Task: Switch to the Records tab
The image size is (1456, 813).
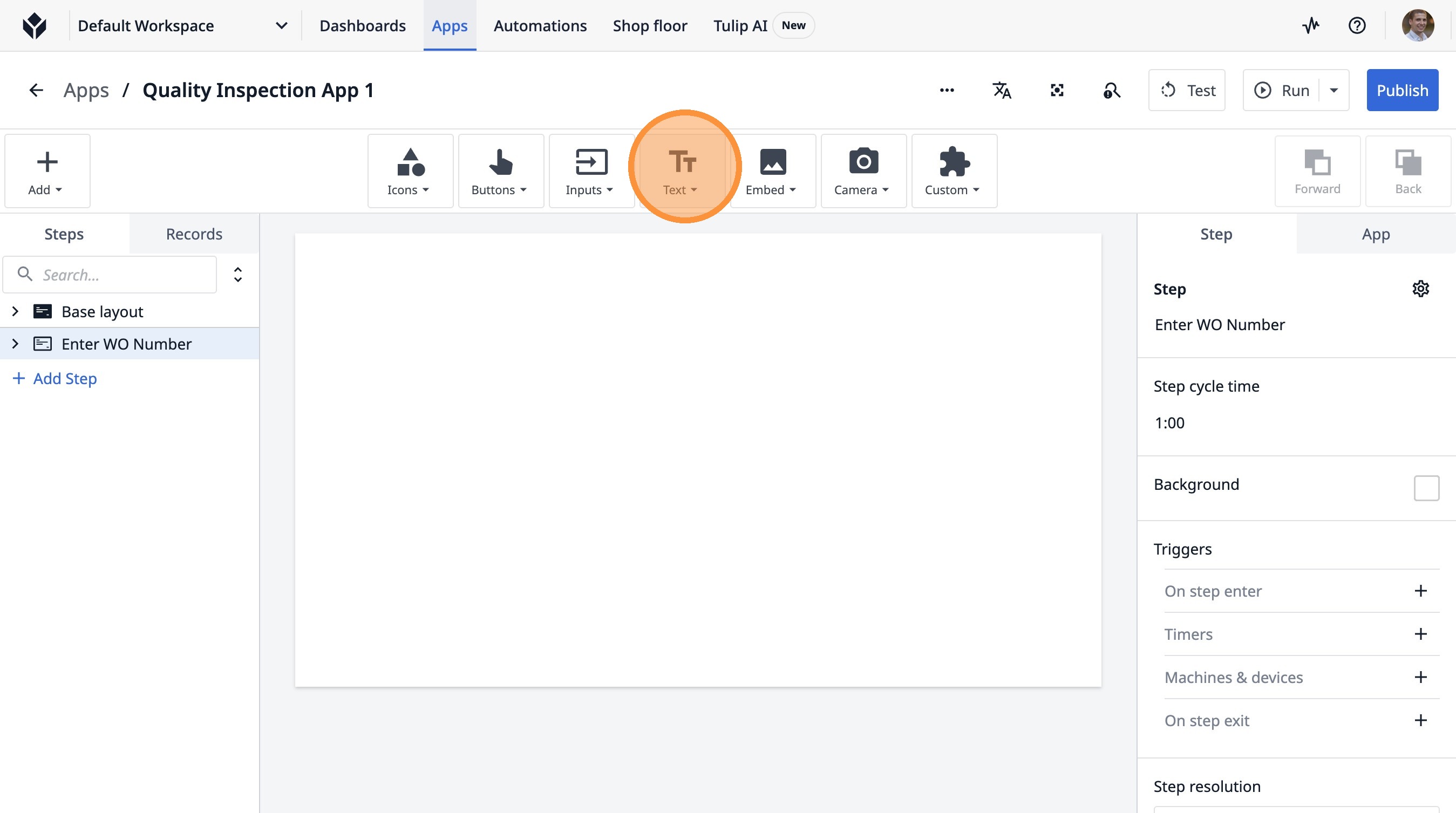Action: pos(194,234)
